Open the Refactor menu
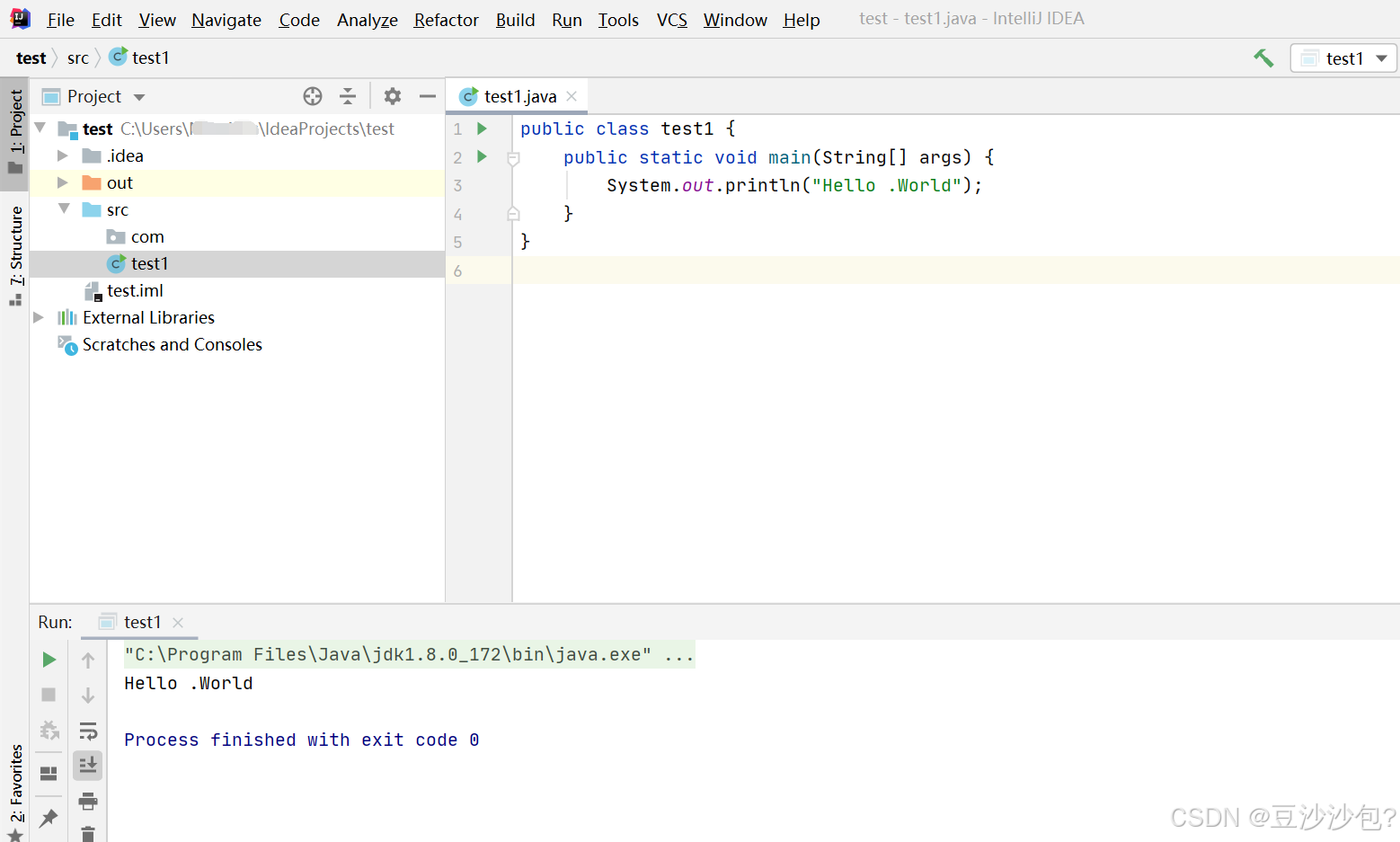Image resolution: width=1400 pixels, height=842 pixels. (446, 20)
